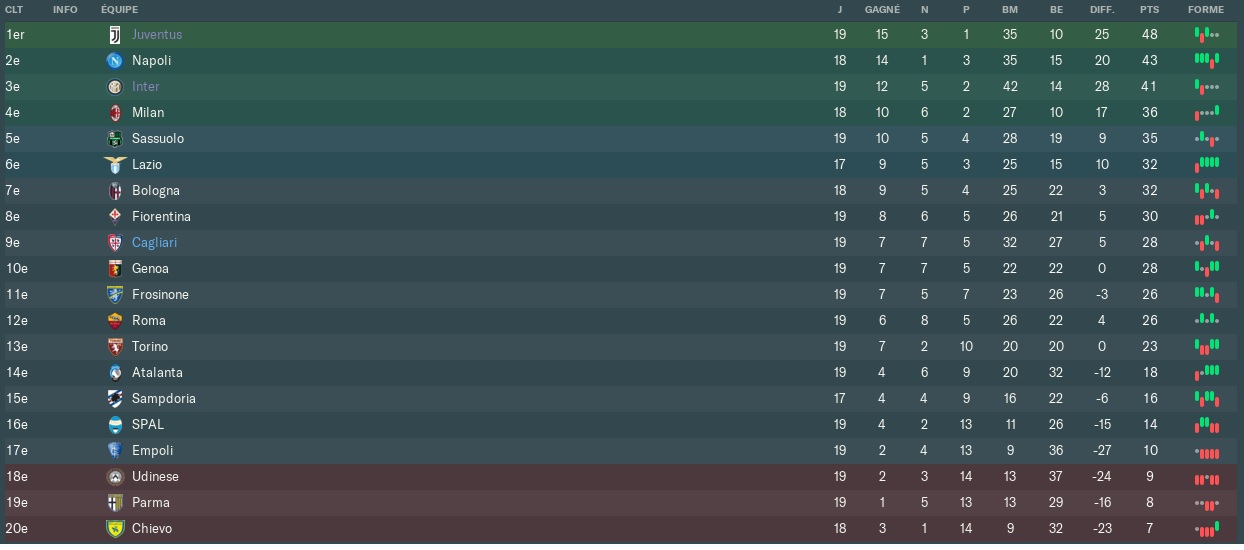Click the Genoa club crest icon
Image resolution: width=1244 pixels, height=550 pixels.
click(114, 269)
